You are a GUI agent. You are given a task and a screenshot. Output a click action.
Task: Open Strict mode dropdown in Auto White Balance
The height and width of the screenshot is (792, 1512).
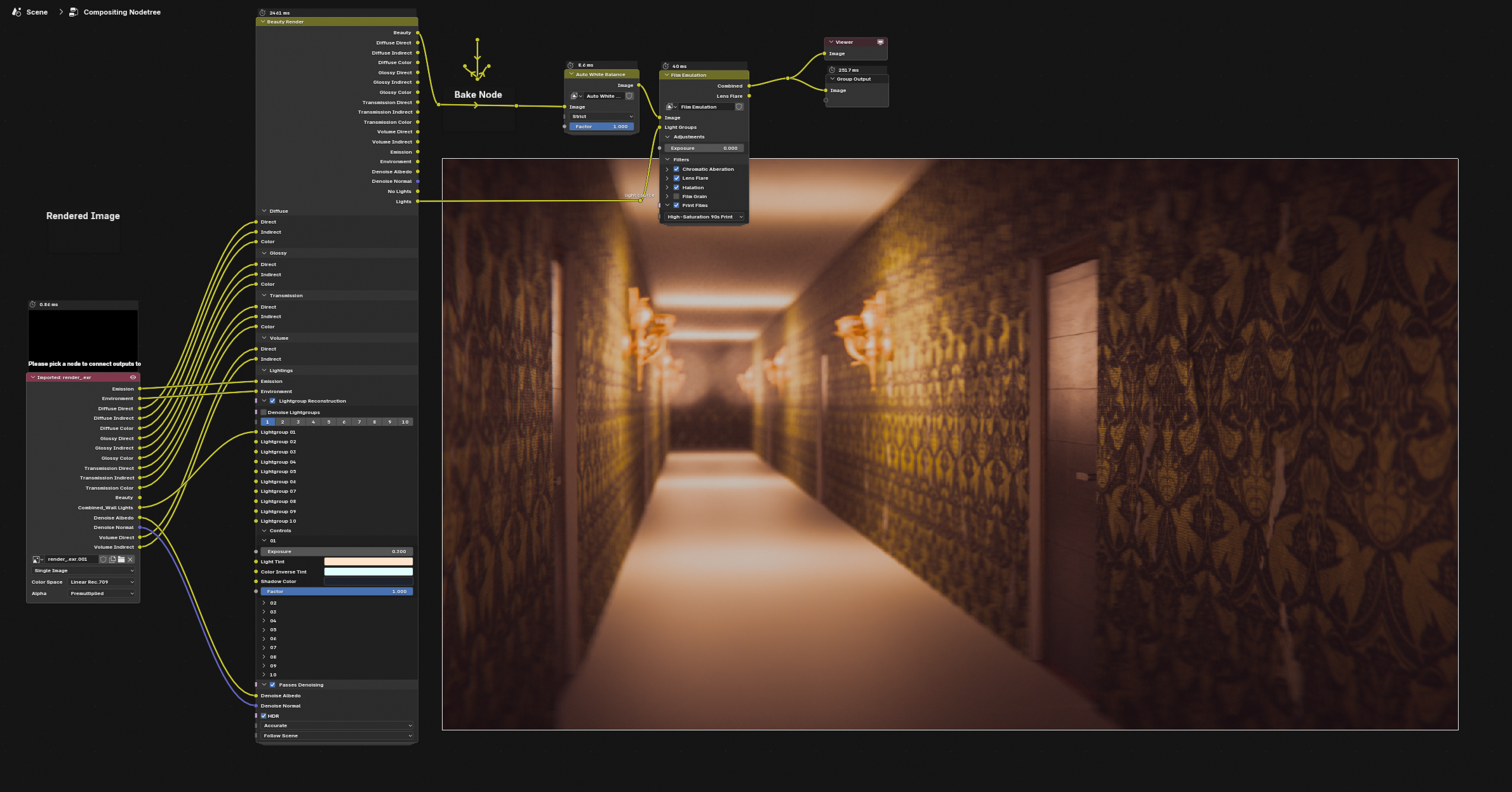pyautogui.click(x=601, y=116)
